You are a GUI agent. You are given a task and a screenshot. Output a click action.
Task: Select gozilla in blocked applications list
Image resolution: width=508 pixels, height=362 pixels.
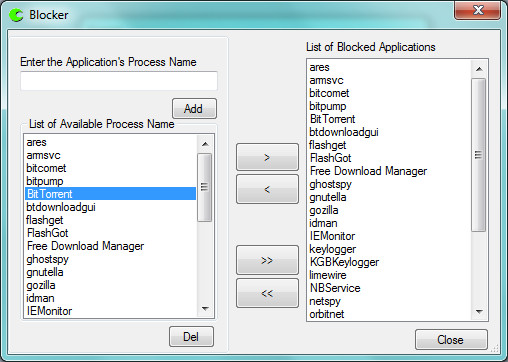389,210
